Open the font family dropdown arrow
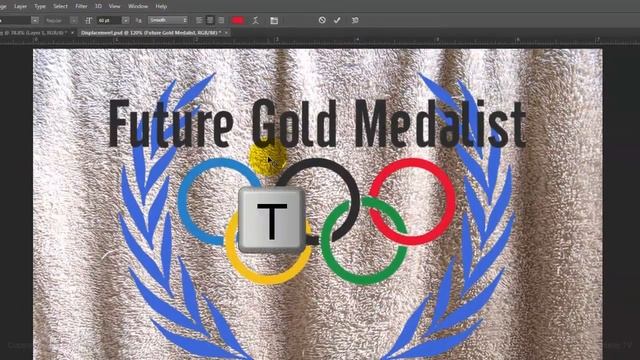This screenshot has width=640, height=360. point(35,20)
